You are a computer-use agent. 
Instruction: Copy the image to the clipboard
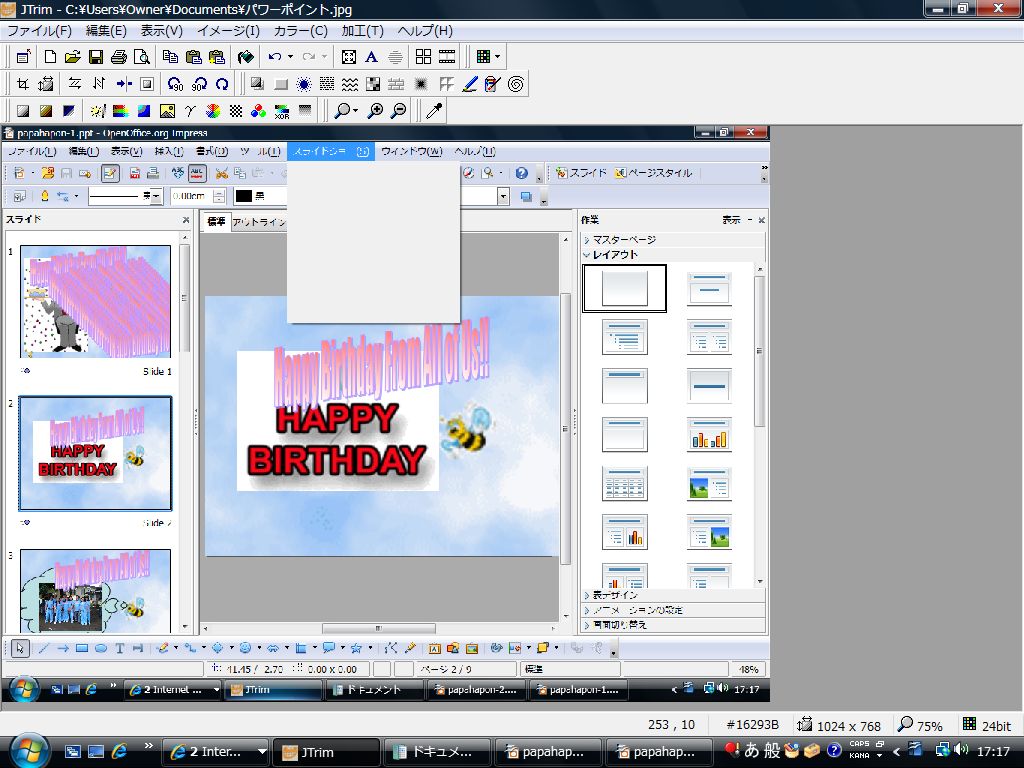click(170, 57)
